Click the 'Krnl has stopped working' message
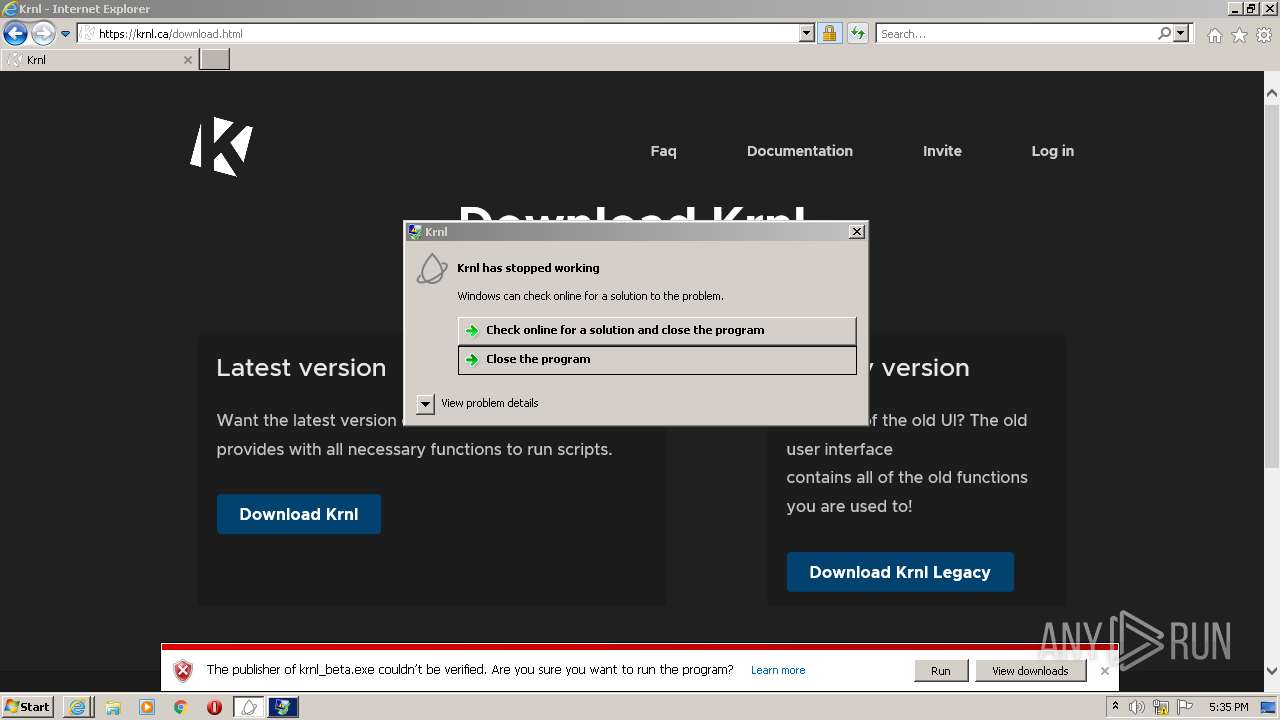 tap(528, 268)
